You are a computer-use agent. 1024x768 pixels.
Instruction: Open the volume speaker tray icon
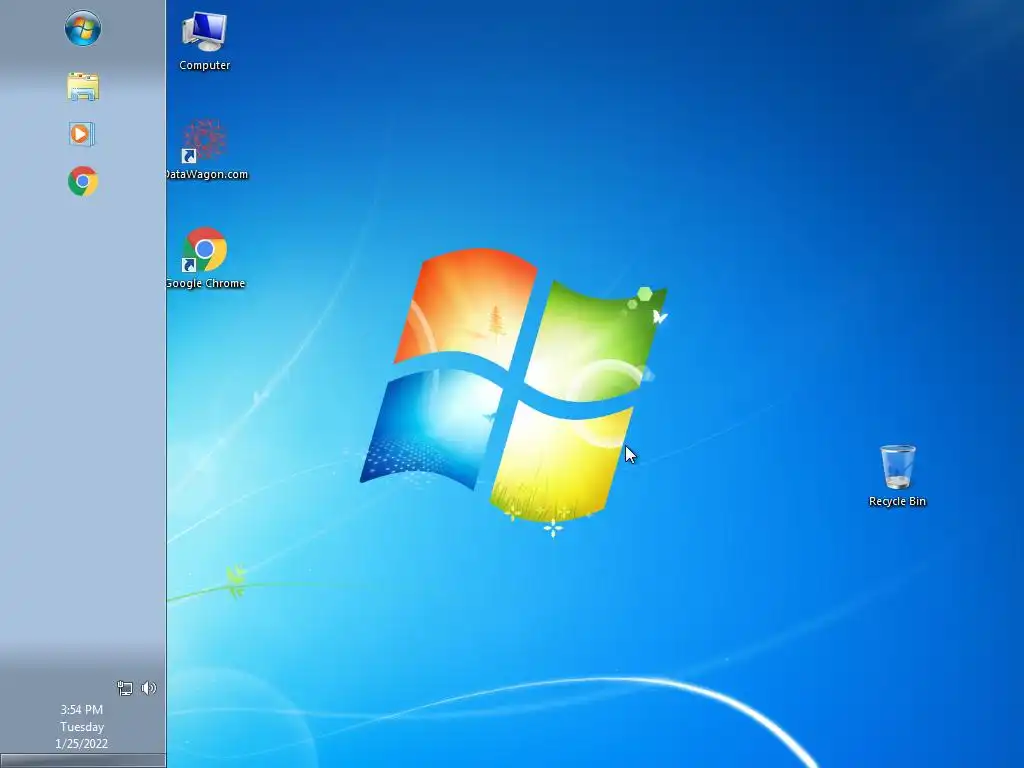(149, 688)
